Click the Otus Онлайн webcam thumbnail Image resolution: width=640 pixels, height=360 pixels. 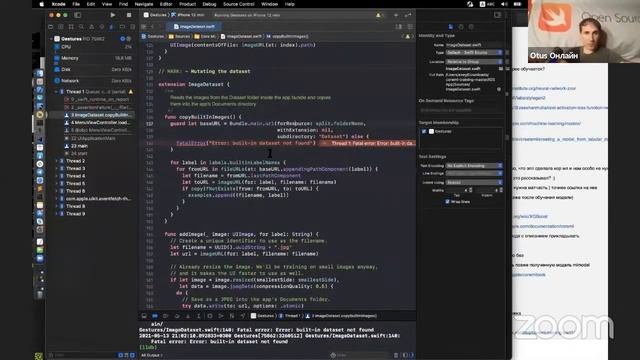click(x=584, y=31)
